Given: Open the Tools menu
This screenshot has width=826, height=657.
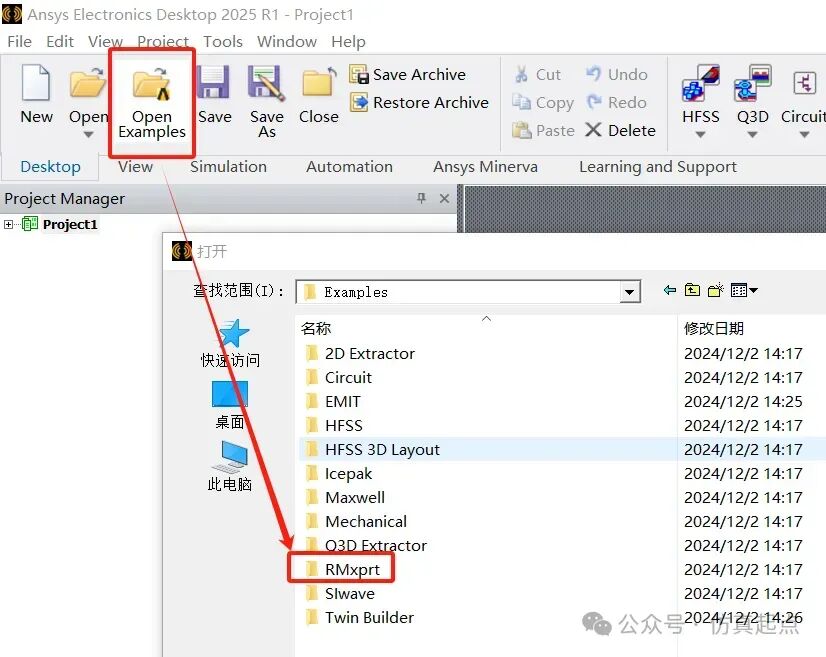Looking at the screenshot, I should pyautogui.click(x=222, y=41).
